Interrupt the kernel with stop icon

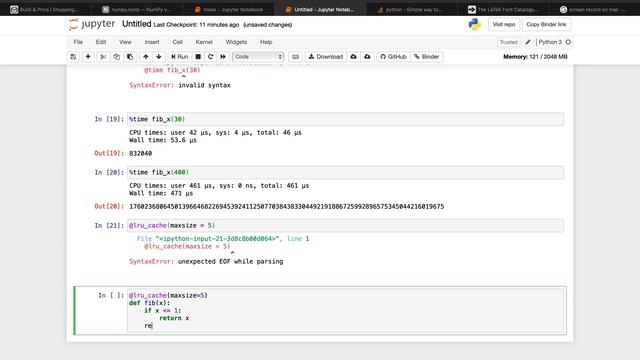(198, 57)
